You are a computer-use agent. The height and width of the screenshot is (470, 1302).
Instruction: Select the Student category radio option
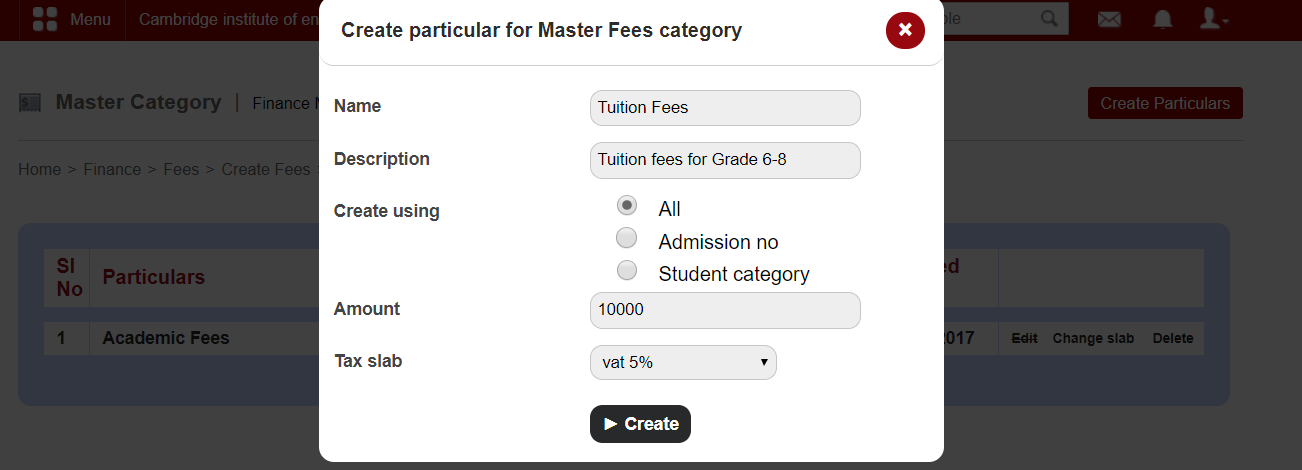[x=627, y=270]
